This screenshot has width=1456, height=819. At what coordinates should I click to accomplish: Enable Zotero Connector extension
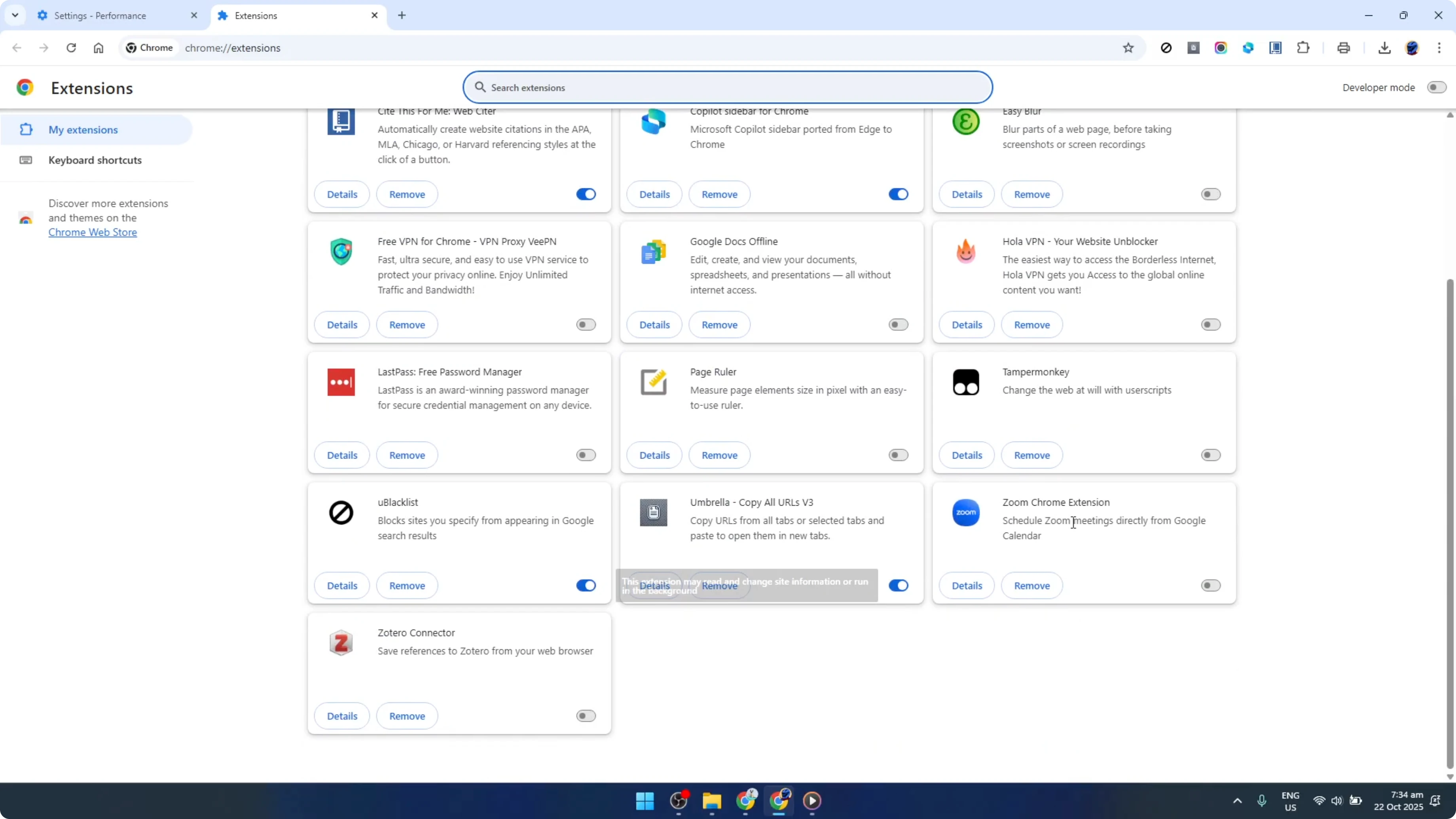tap(586, 716)
